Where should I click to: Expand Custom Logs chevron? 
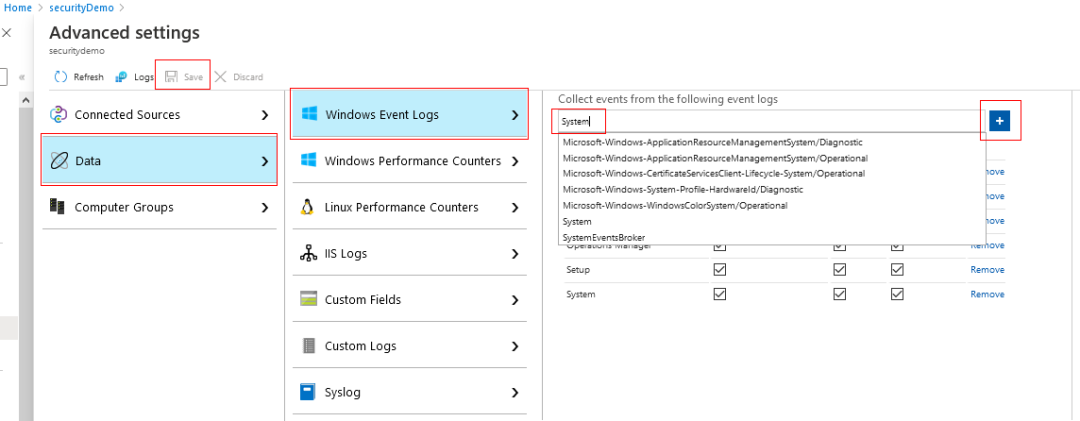515,347
